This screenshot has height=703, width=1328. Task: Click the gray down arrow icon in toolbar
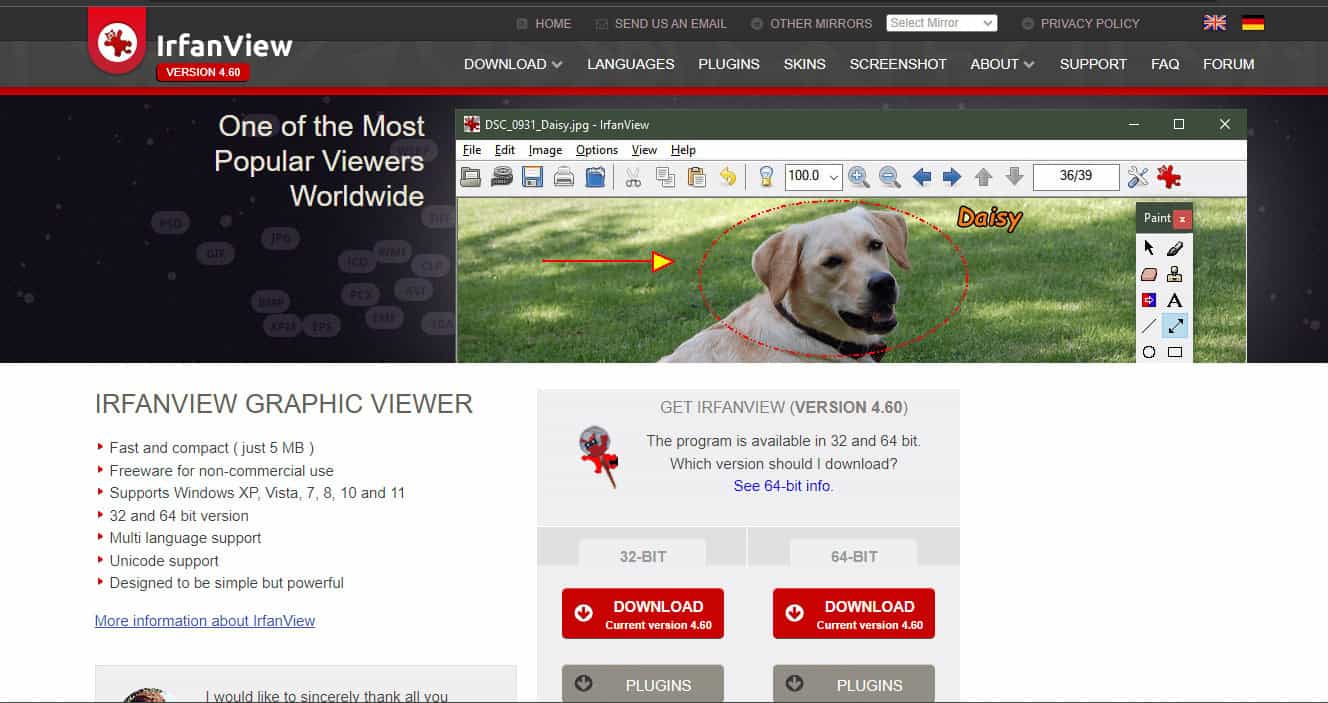click(1014, 177)
